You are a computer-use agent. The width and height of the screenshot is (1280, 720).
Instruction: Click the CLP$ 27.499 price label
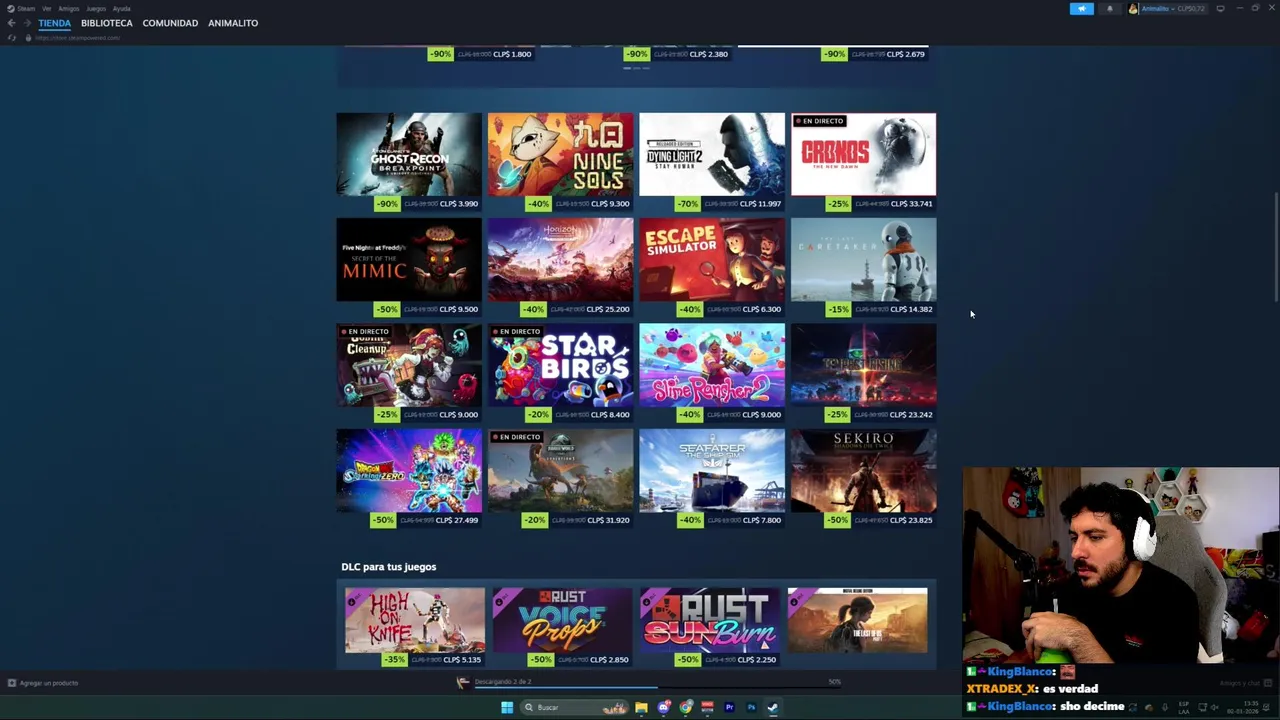tap(456, 520)
